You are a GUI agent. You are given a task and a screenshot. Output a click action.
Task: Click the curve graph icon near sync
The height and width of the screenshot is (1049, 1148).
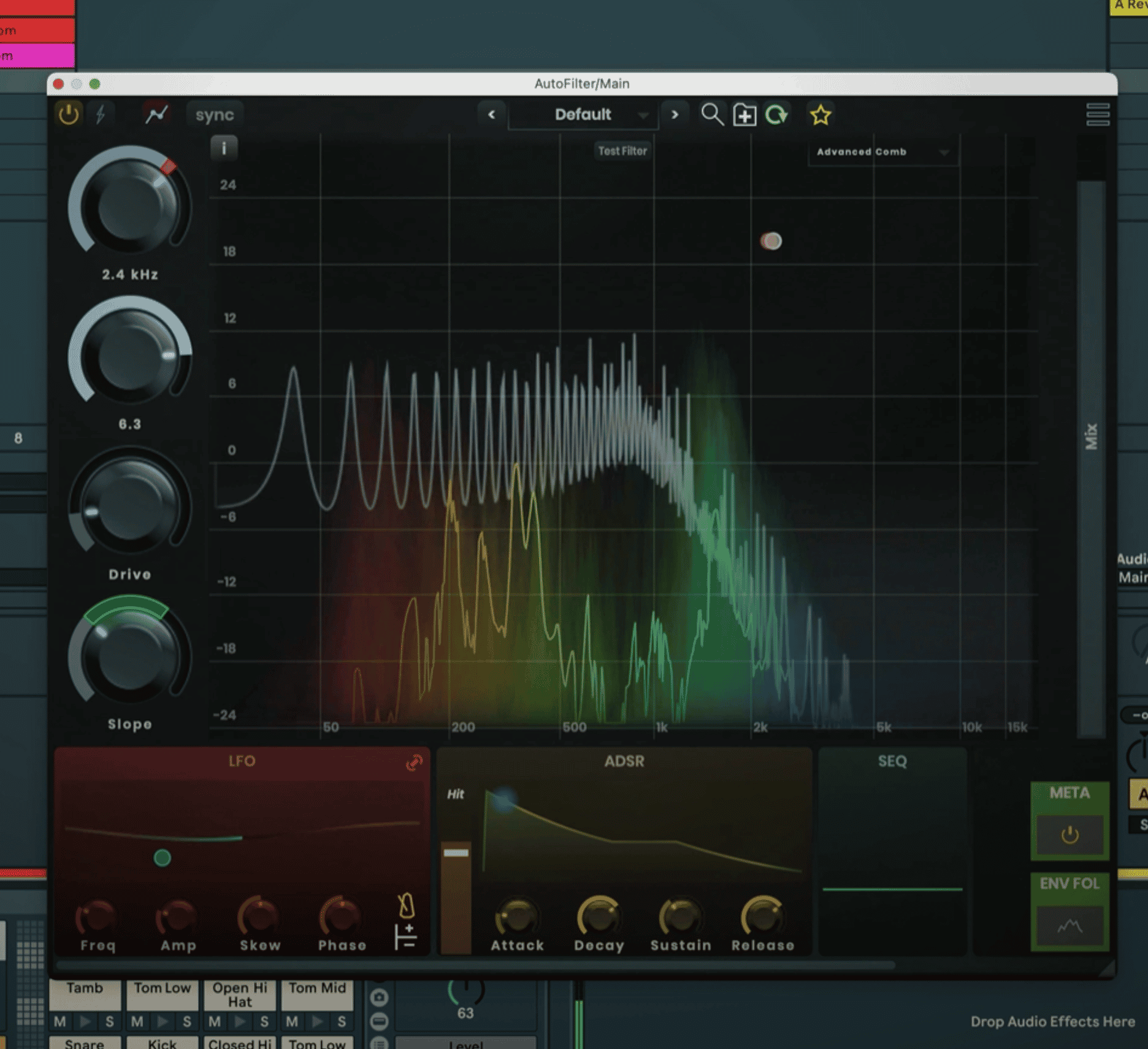(x=156, y=114)
